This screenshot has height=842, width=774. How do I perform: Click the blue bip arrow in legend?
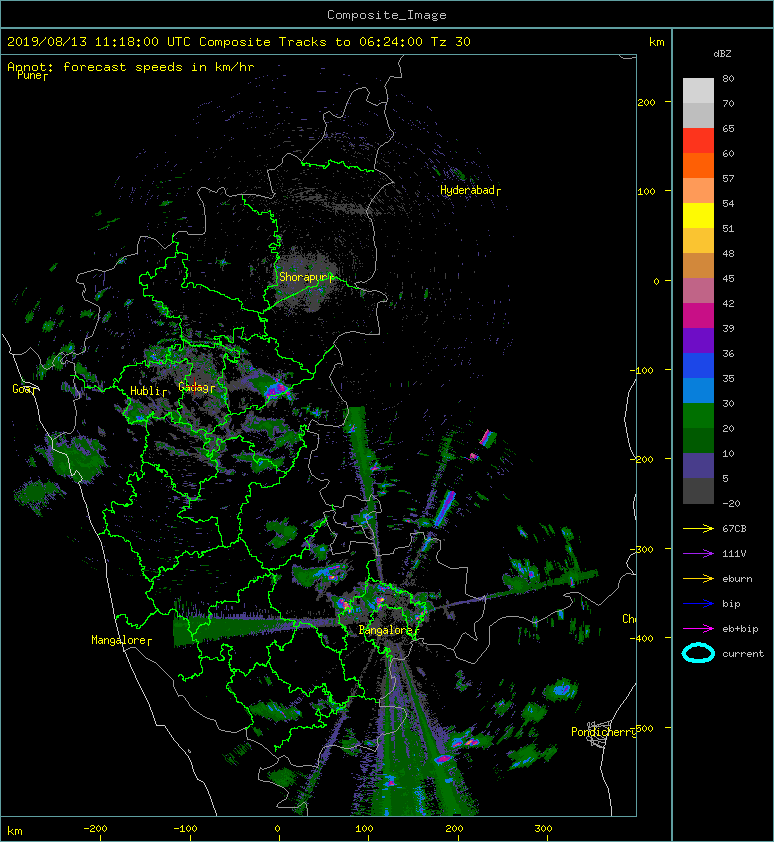pyautogui.click(x=698, y=604)
